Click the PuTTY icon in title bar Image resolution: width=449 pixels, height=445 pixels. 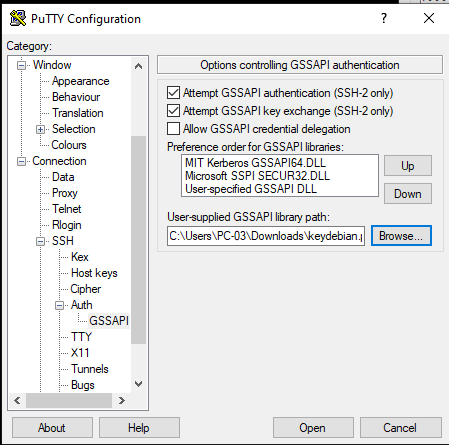[x=18, y=18]
